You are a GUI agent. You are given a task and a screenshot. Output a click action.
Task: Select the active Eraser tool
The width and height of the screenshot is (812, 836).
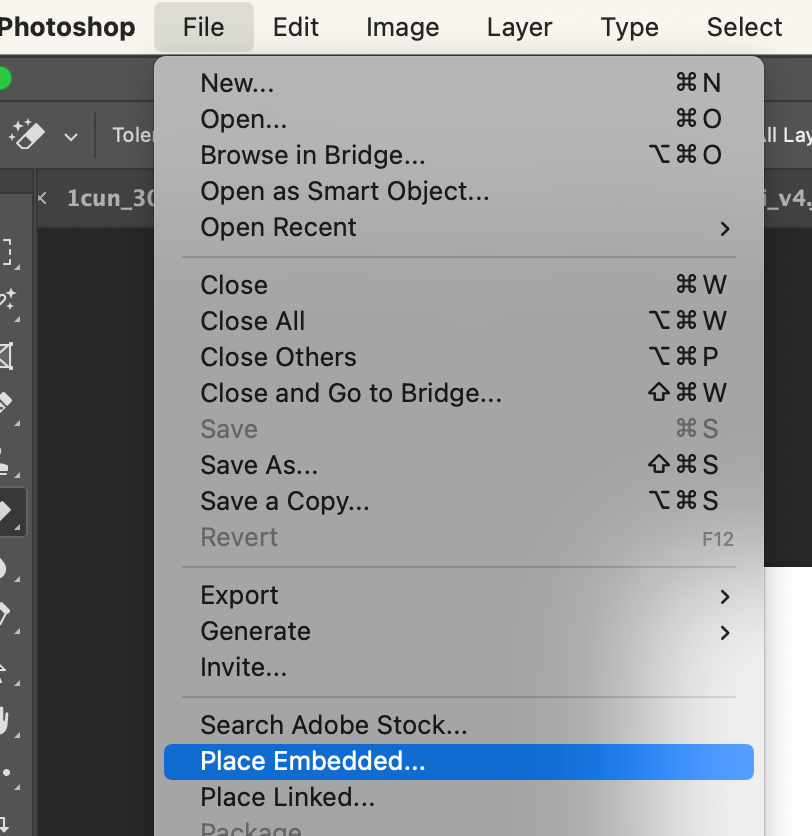point(7,513)
